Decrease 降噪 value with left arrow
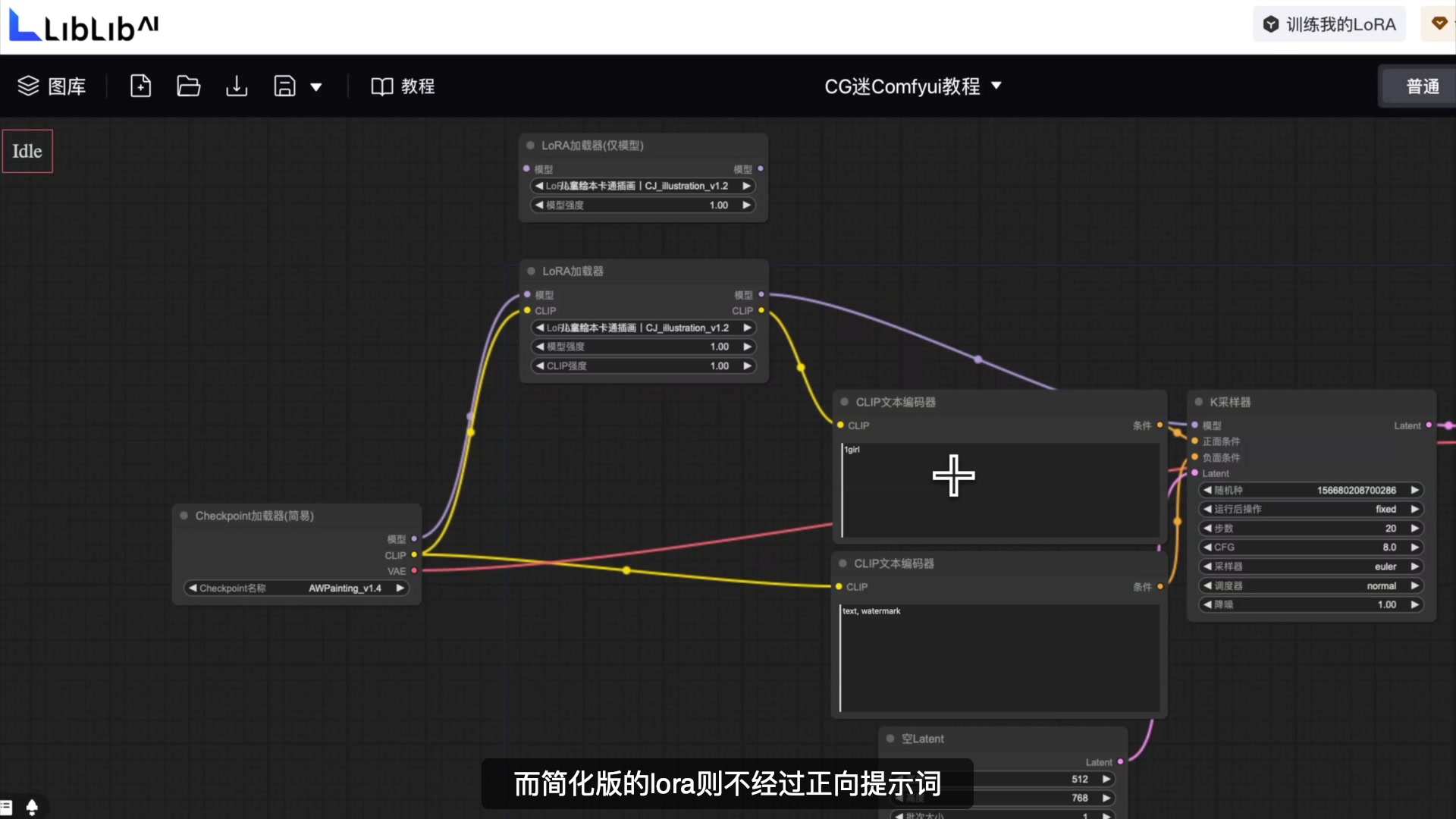Image resolution: width=1456 pixels, height=819 pixels. pyautogui.click(x=1207, y=605)
